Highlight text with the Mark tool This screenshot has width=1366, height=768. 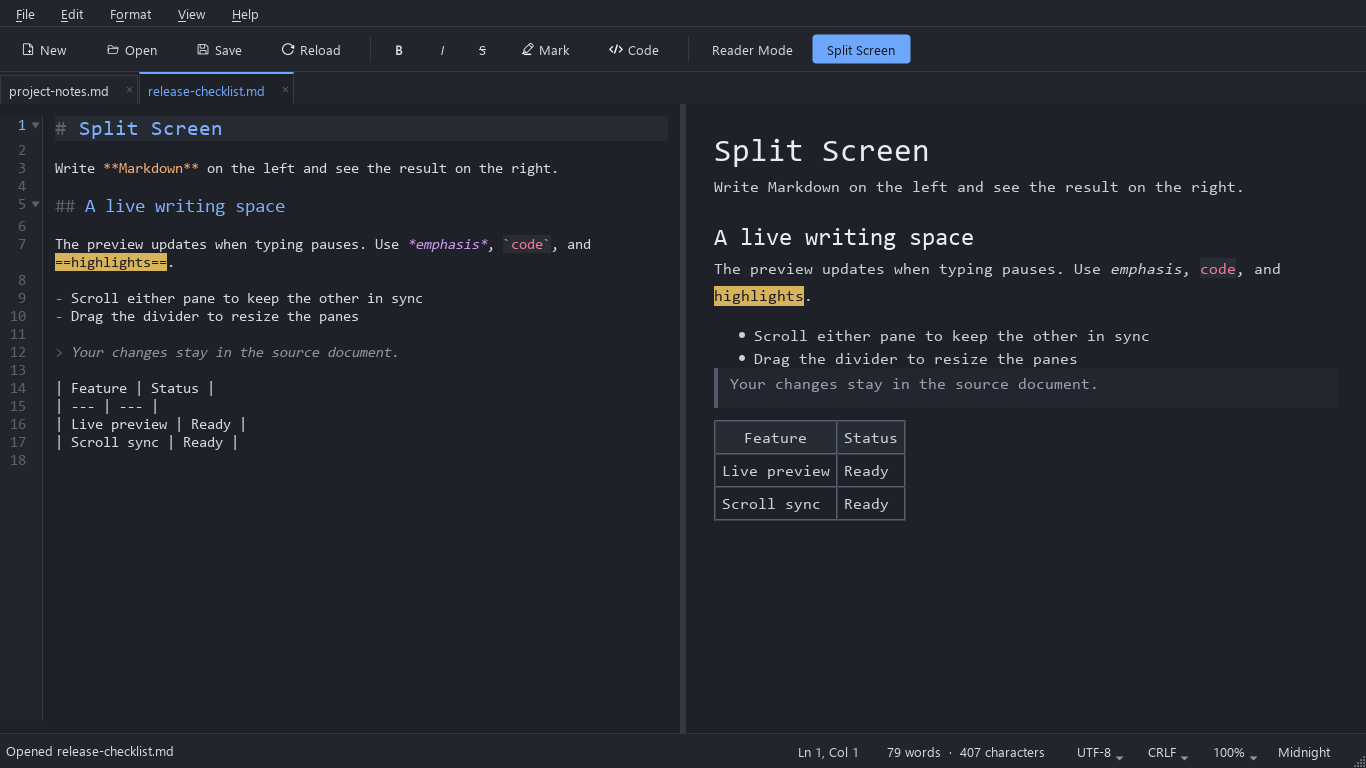click(545, 50)
